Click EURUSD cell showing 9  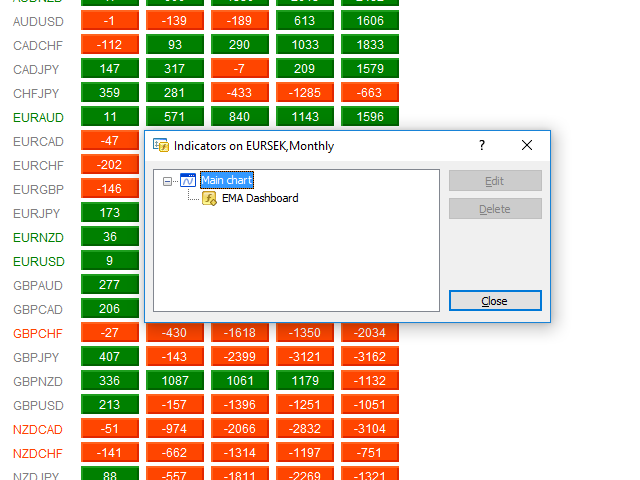coord(110,261)
